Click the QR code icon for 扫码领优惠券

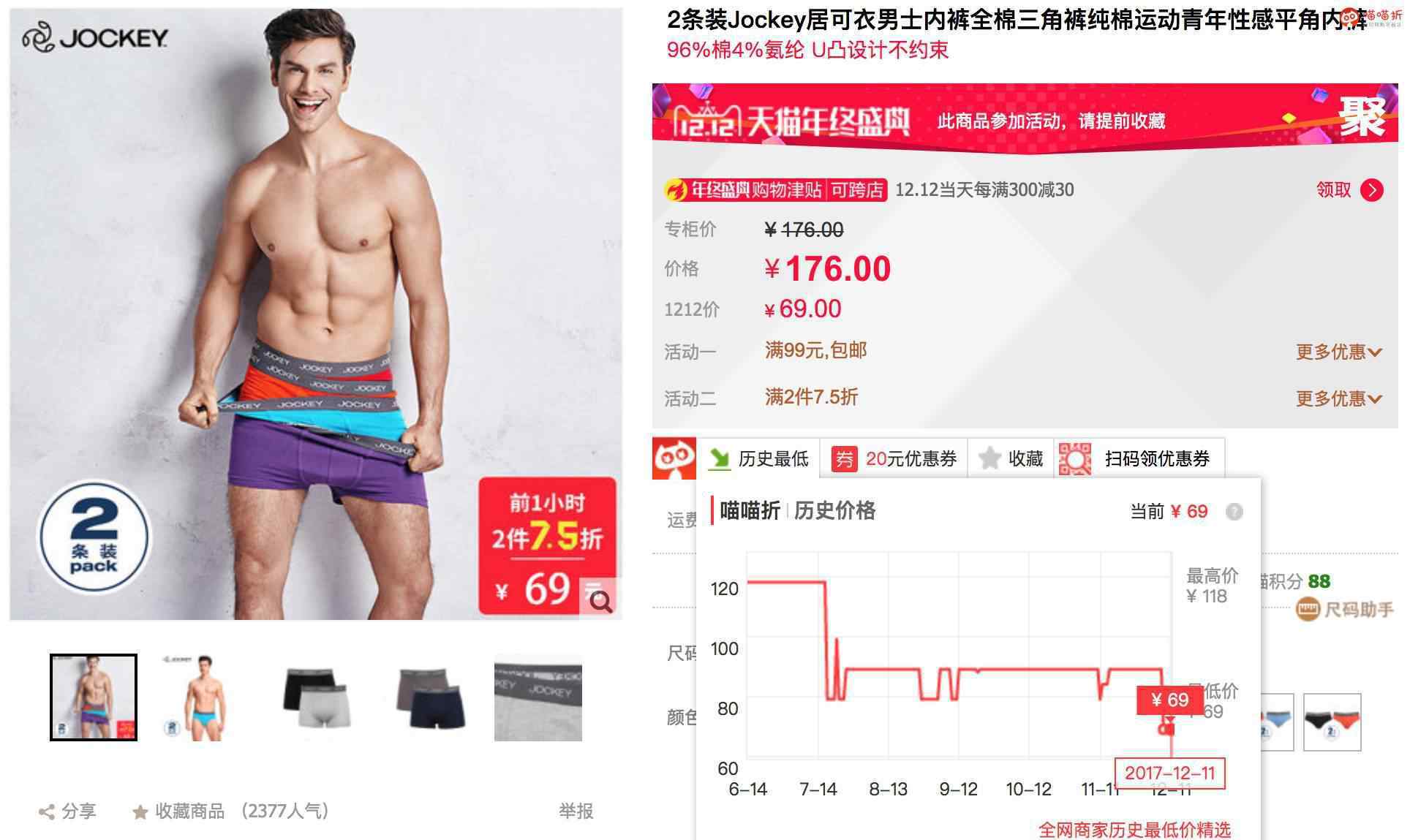[1074, 459]
